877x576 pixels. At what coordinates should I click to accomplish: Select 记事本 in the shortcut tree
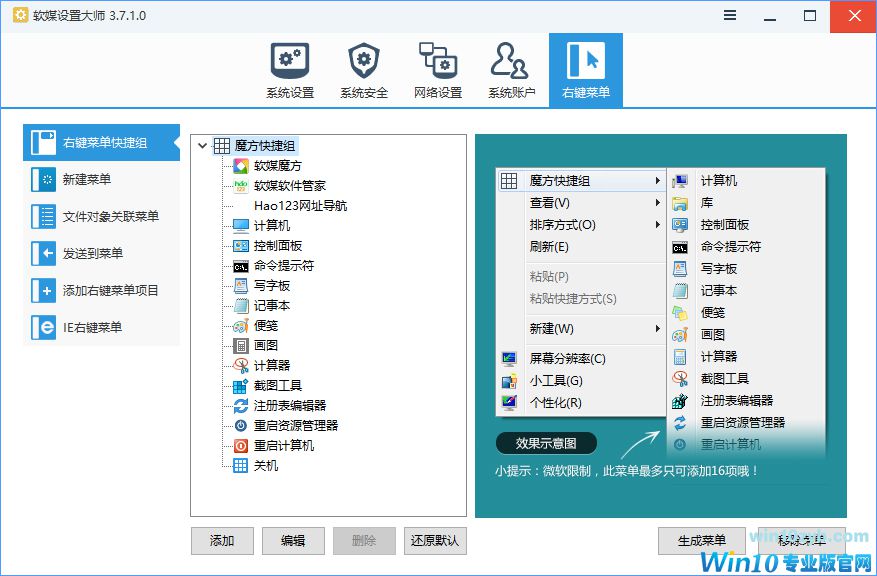(x=243, y=305)
